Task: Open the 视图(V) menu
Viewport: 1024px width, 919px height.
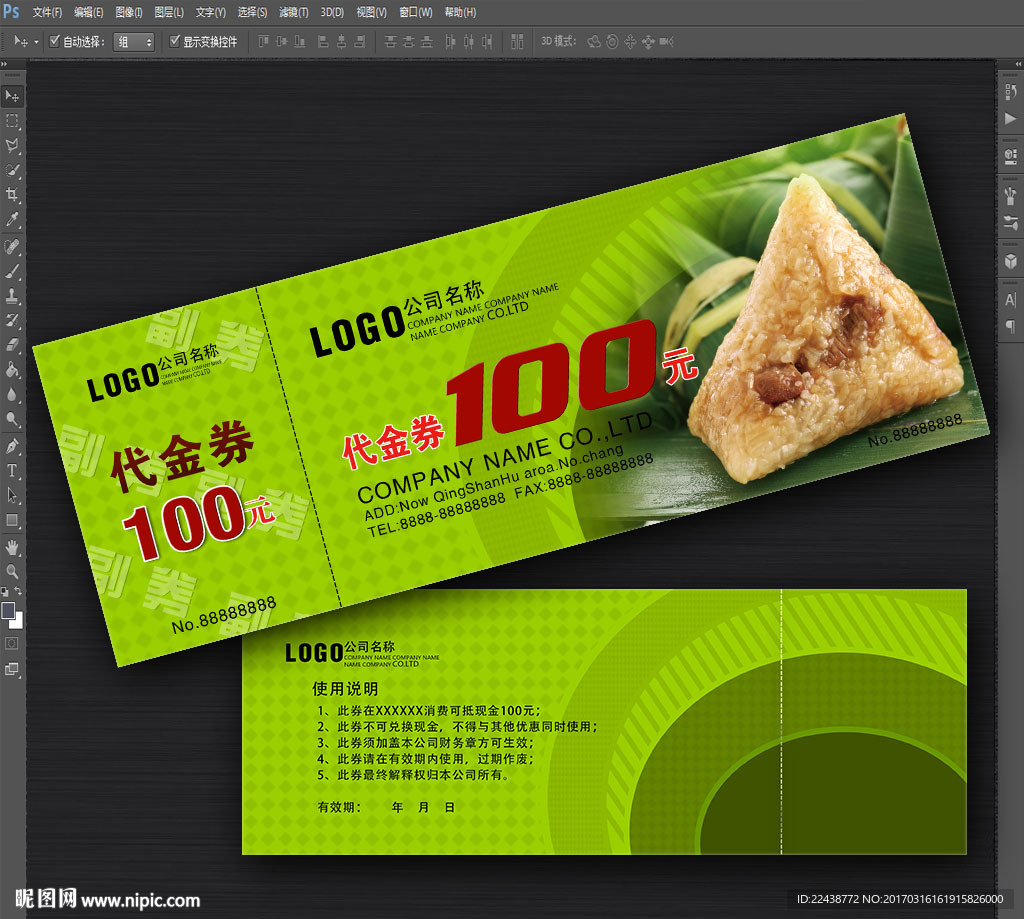Action: click(371, 12)
